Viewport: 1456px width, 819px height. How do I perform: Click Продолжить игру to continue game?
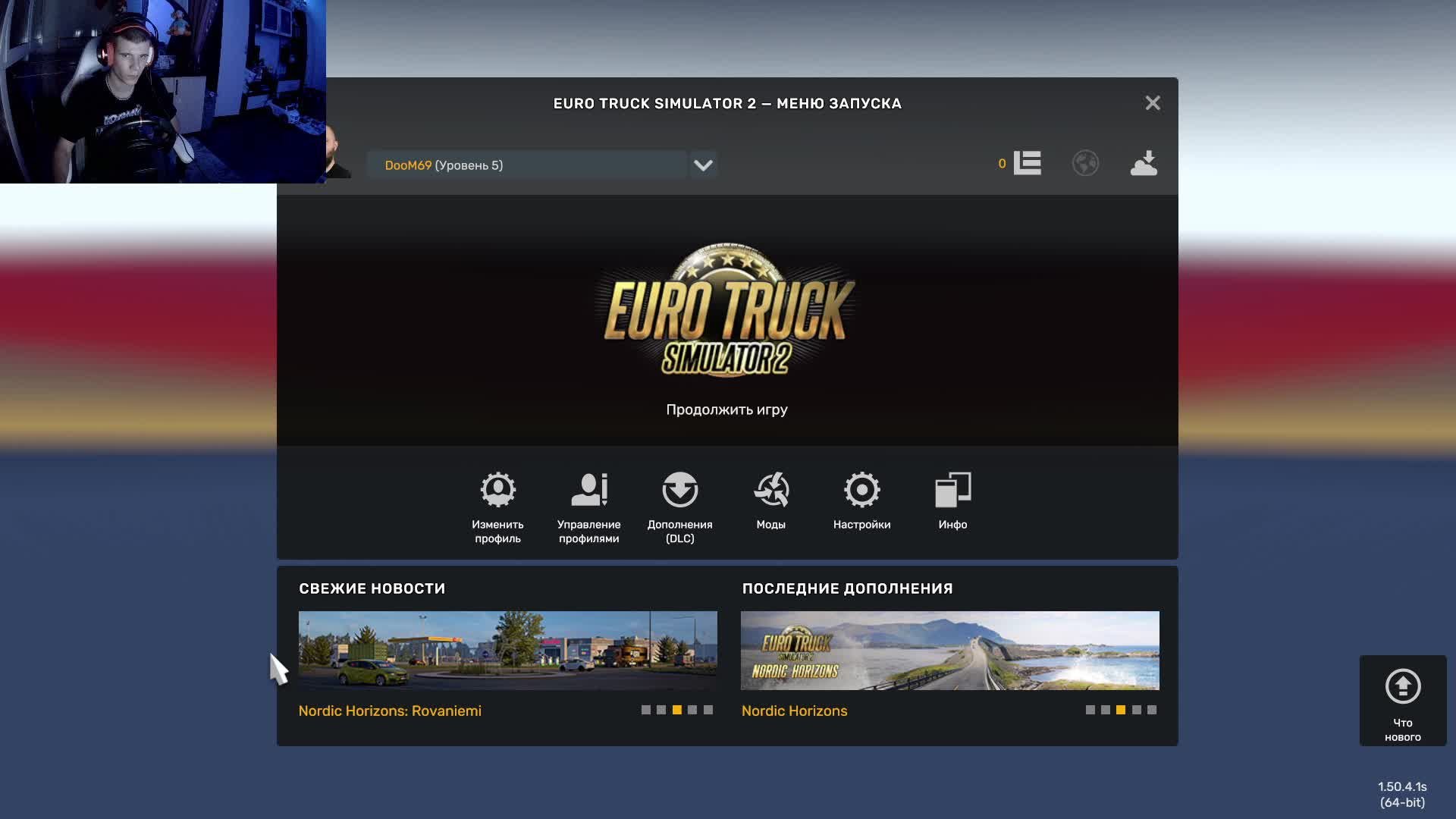[x=726, y=409]
